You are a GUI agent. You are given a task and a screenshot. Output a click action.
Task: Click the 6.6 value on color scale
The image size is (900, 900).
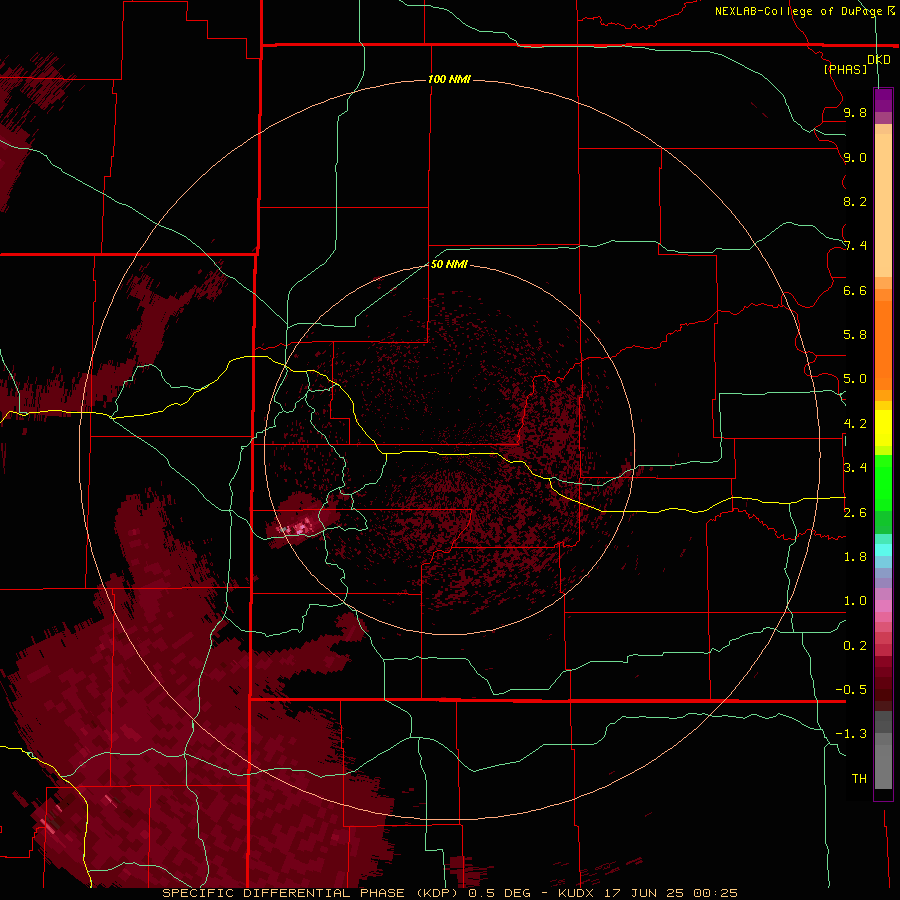pos(855,290)
